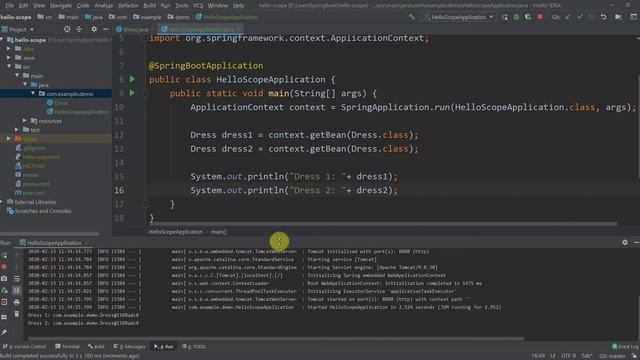This screenshot has height=360, width=640.
Task: Click the Dump Threads camera icon
Action: 4,279
